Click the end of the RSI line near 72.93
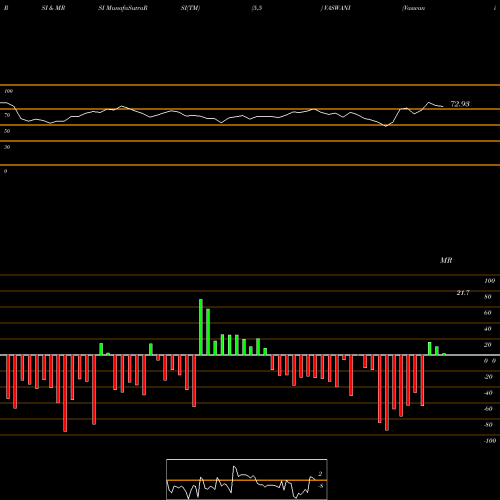This screenshot has height=500, width=500. click(443, 107)
